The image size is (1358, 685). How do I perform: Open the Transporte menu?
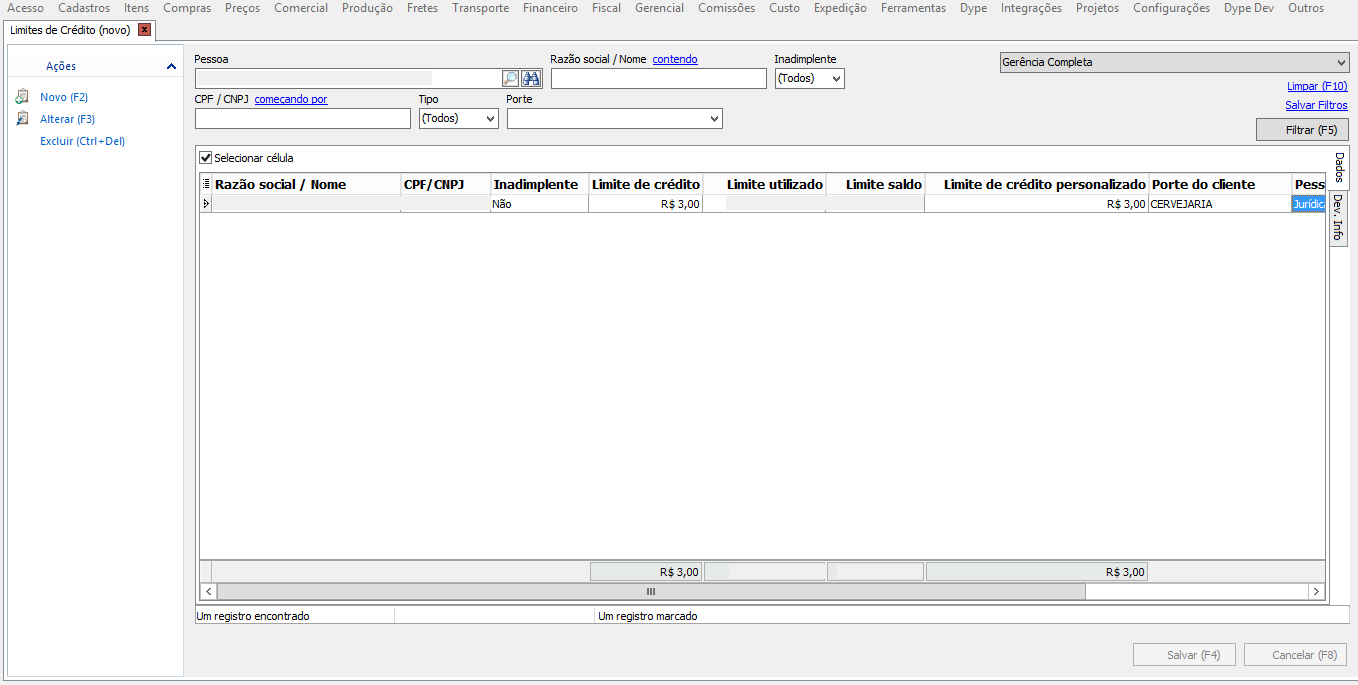480,8
